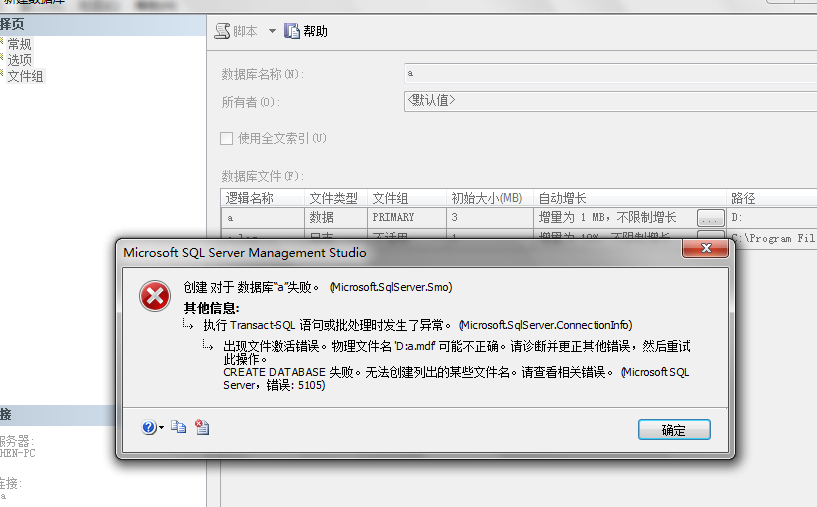
Task: Close the error dialog with the X button
Action: [705, 248]
